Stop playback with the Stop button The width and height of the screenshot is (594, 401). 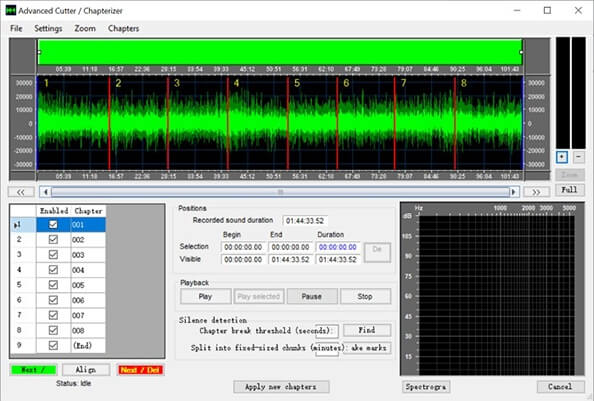(366, 296)
